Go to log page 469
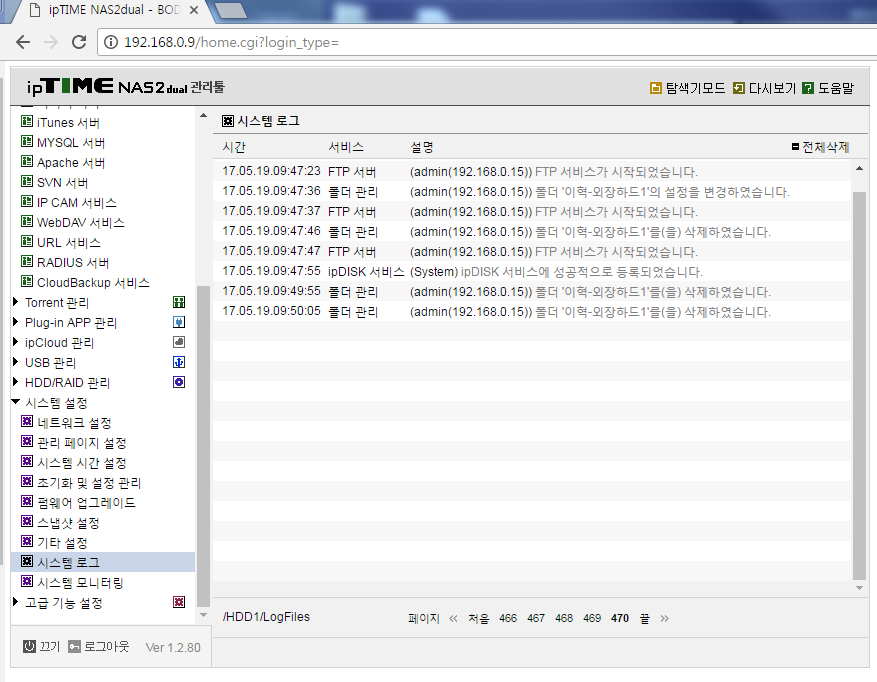 592,618
